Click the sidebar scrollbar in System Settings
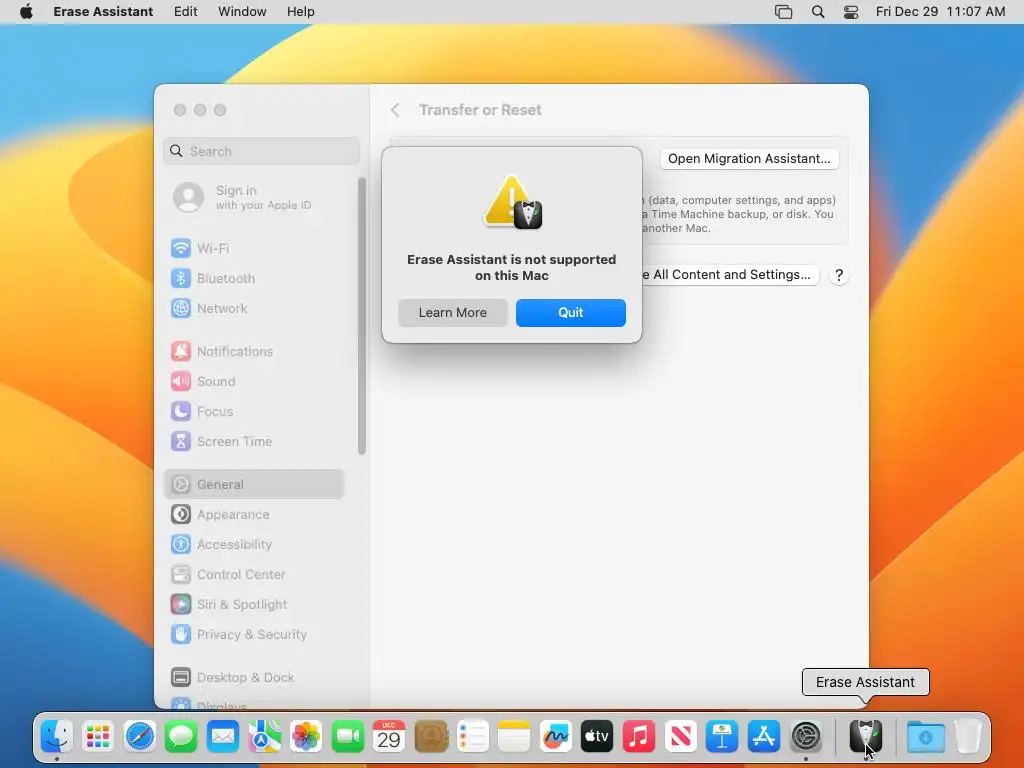1024x768 pixels. click(x=362, y=316)
